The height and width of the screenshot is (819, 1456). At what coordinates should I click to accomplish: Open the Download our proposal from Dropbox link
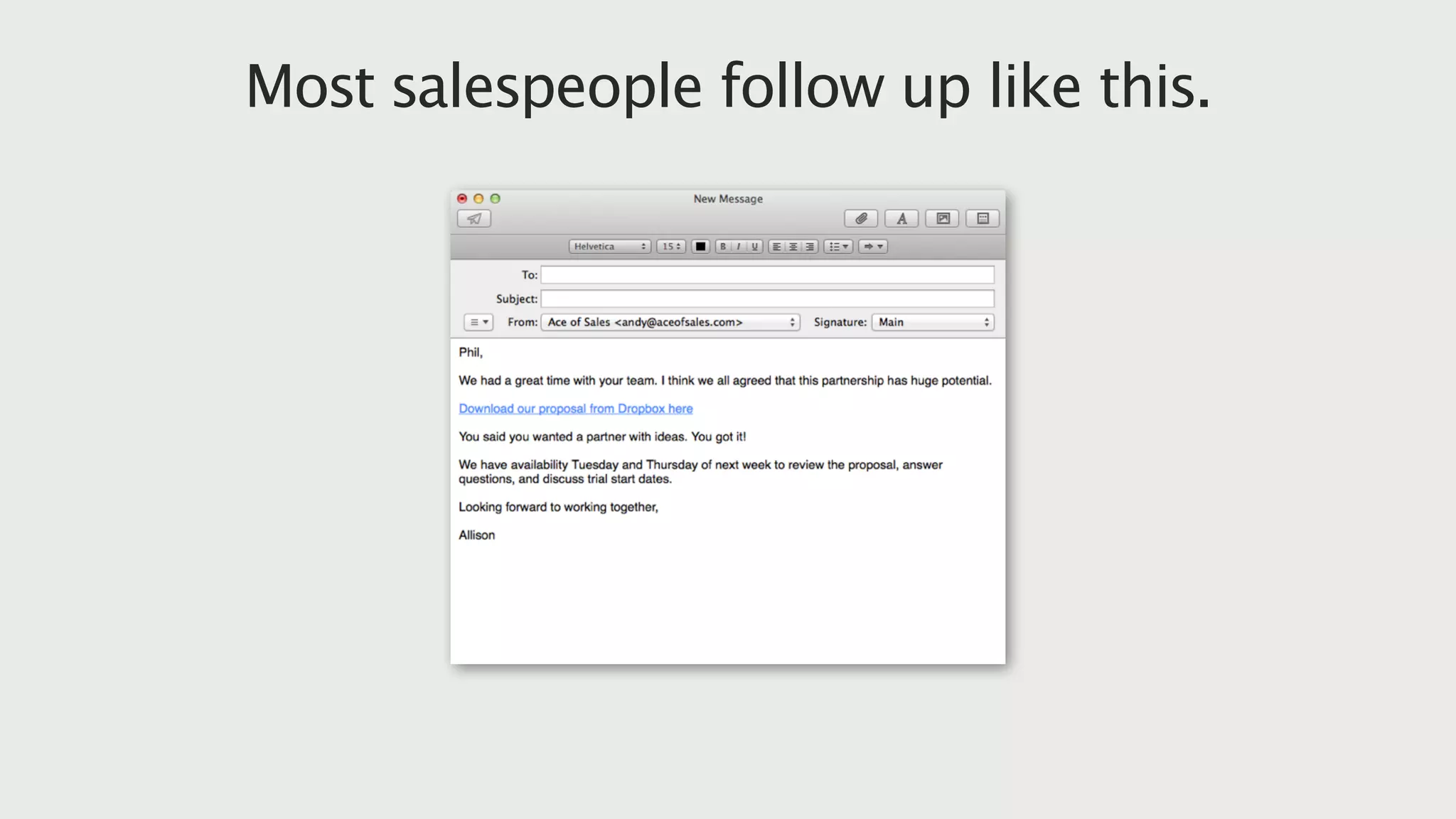pyautogui.click(x=576, y=409)
